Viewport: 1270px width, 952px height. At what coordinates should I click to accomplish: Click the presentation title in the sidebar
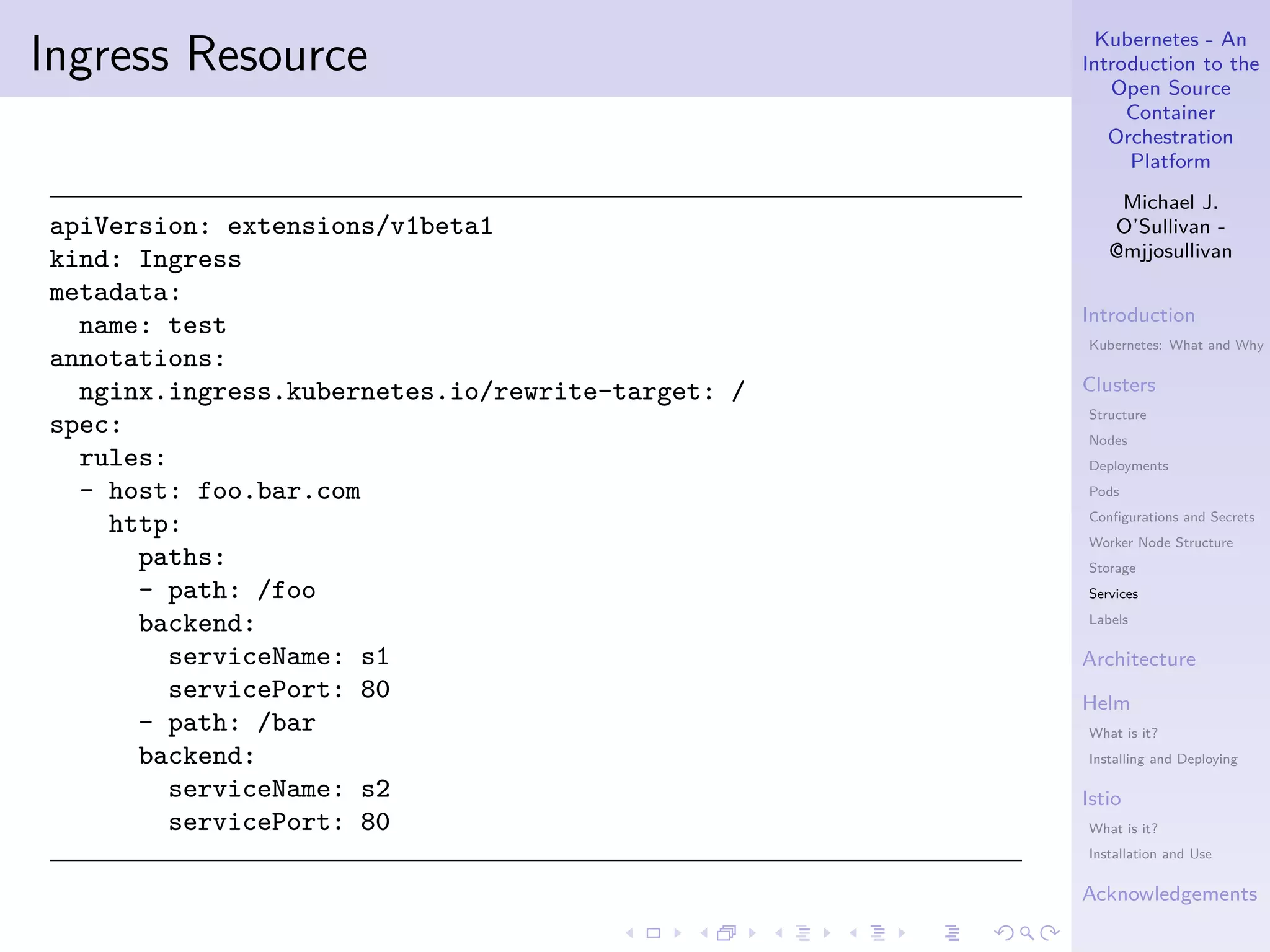[x=1171, y=100]
